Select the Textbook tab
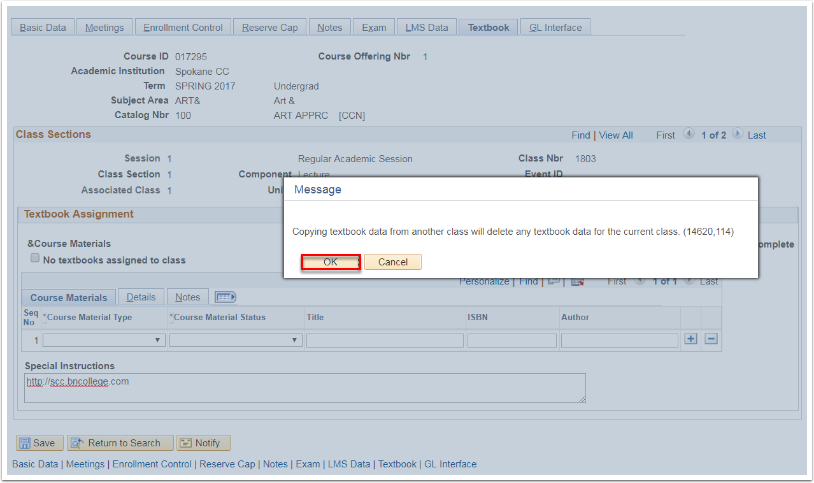814x483 pixels. (x=489, y=28)
